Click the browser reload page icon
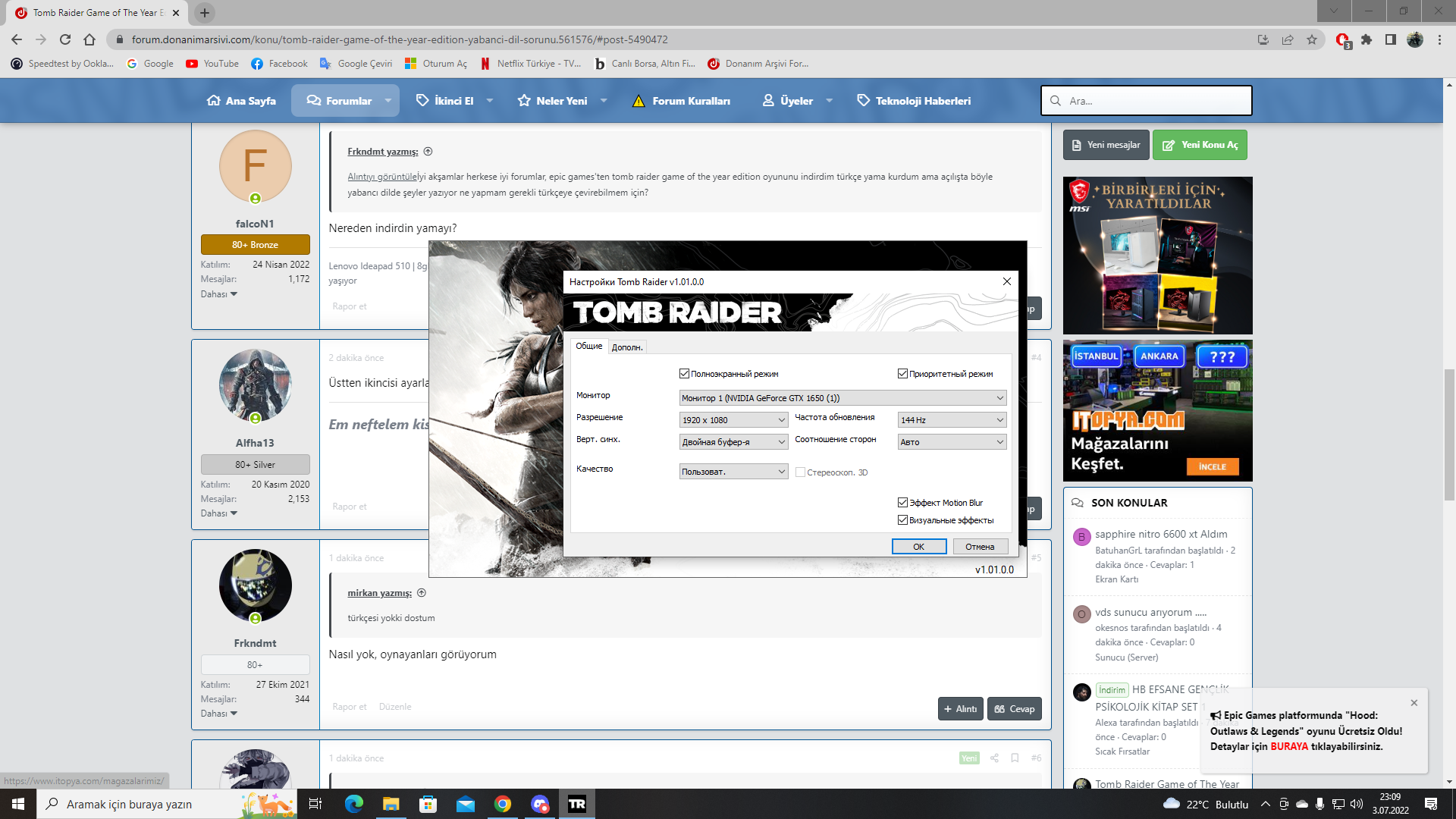 click(65, 39)
